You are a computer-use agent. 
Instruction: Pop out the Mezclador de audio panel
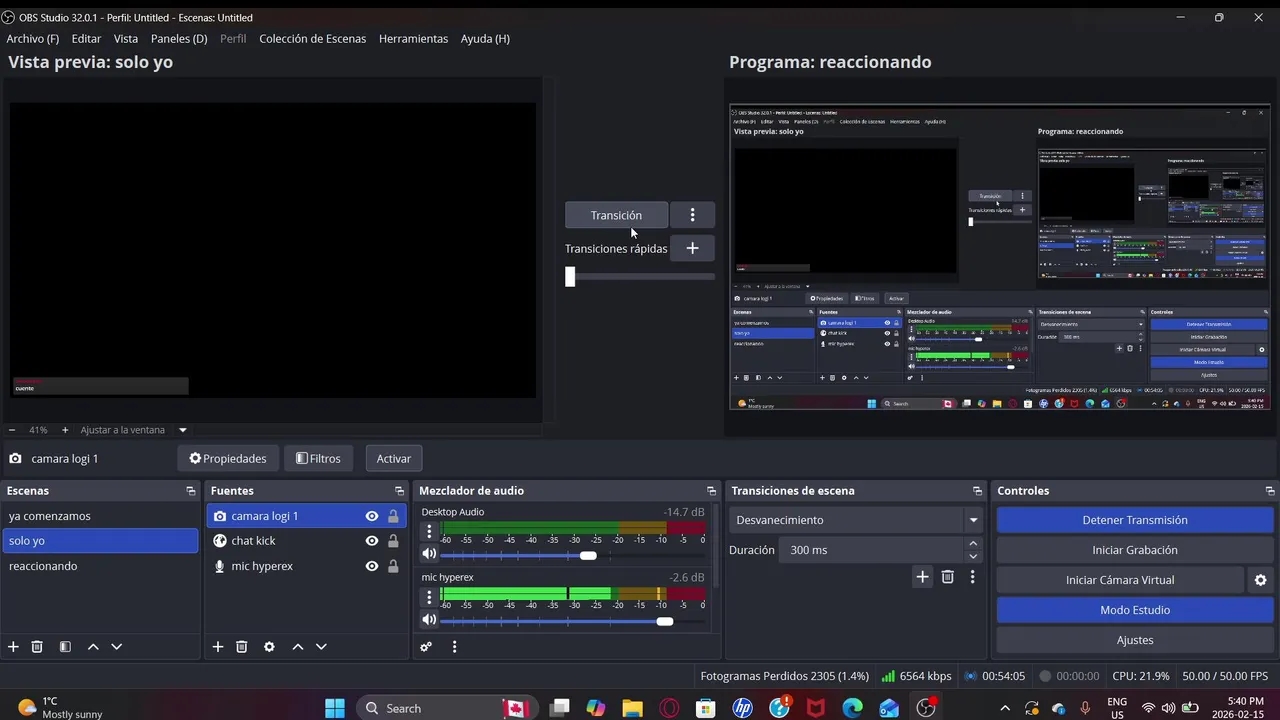tap(711, 491)
